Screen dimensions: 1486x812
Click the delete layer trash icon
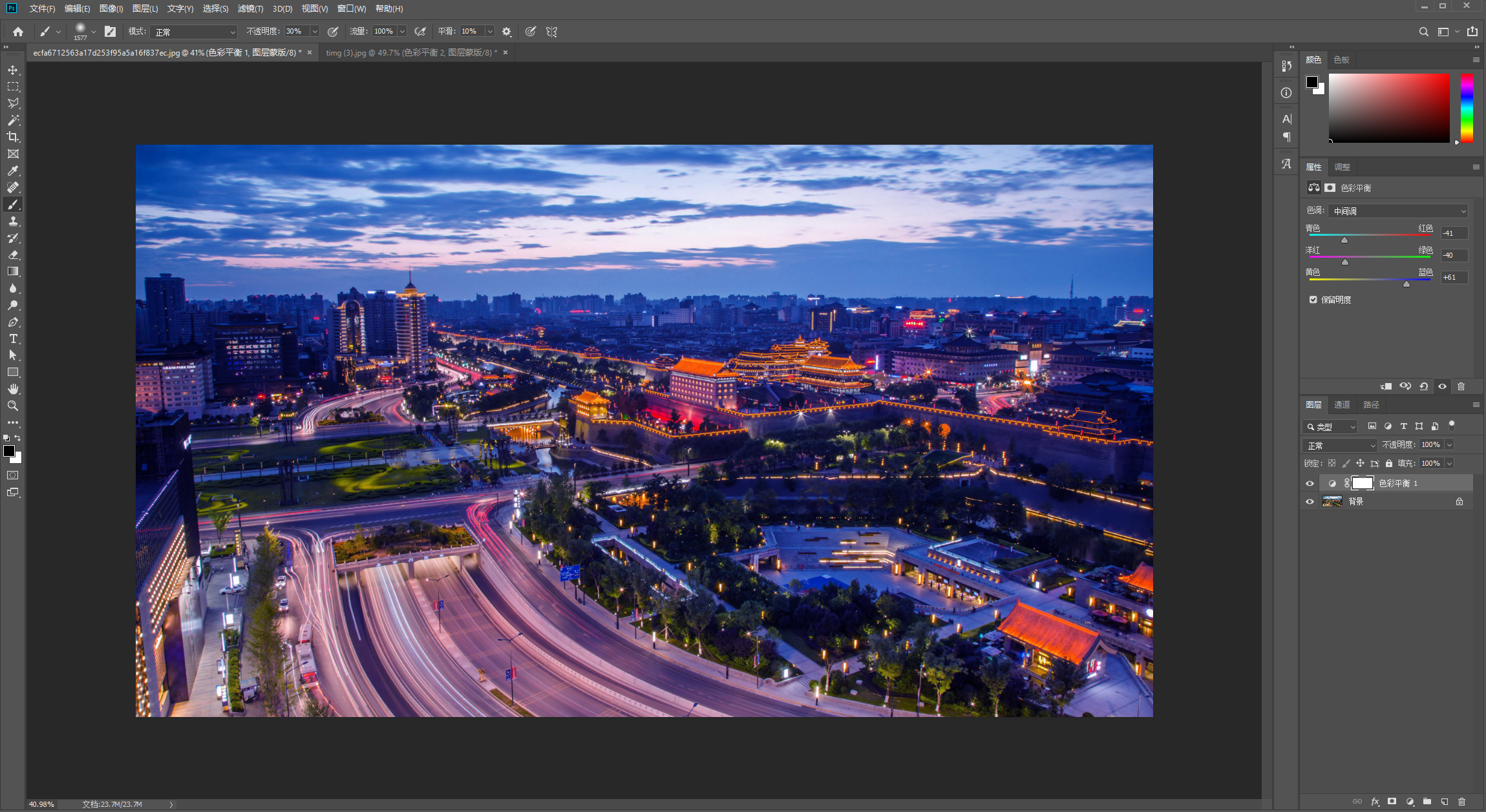tap(1462, 802)
